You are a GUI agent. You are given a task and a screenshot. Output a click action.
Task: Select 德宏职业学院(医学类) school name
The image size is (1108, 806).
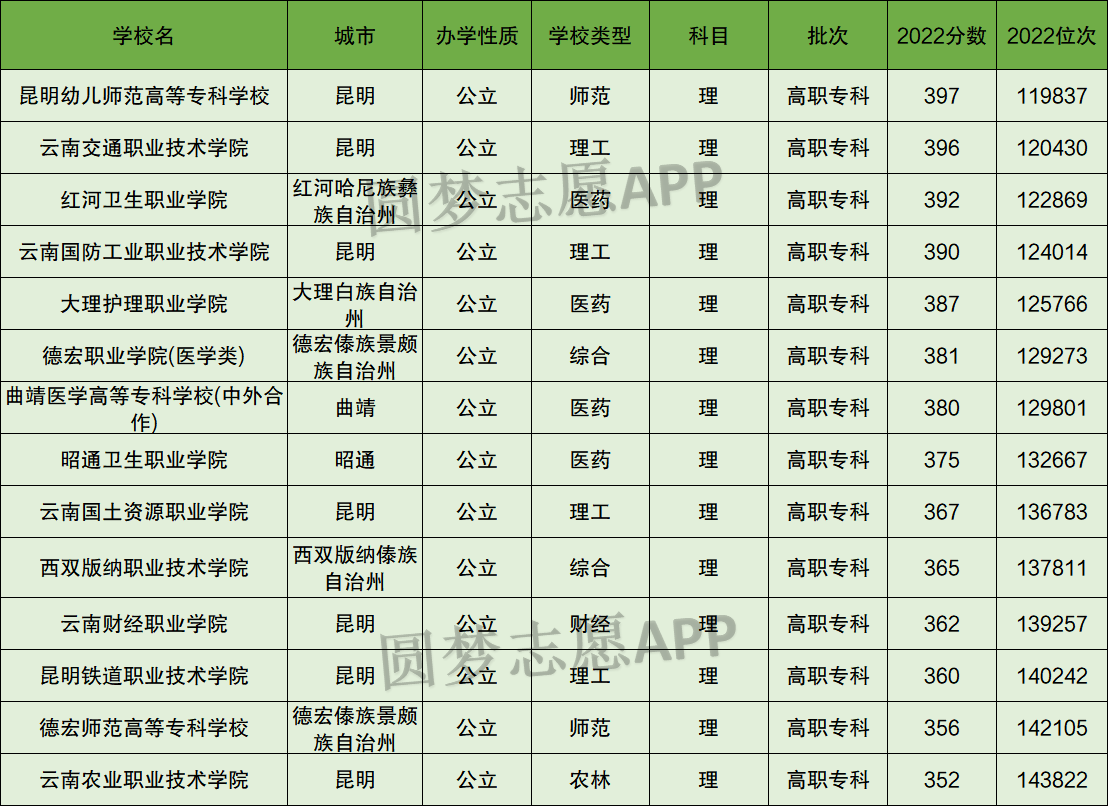coord(144,356)
